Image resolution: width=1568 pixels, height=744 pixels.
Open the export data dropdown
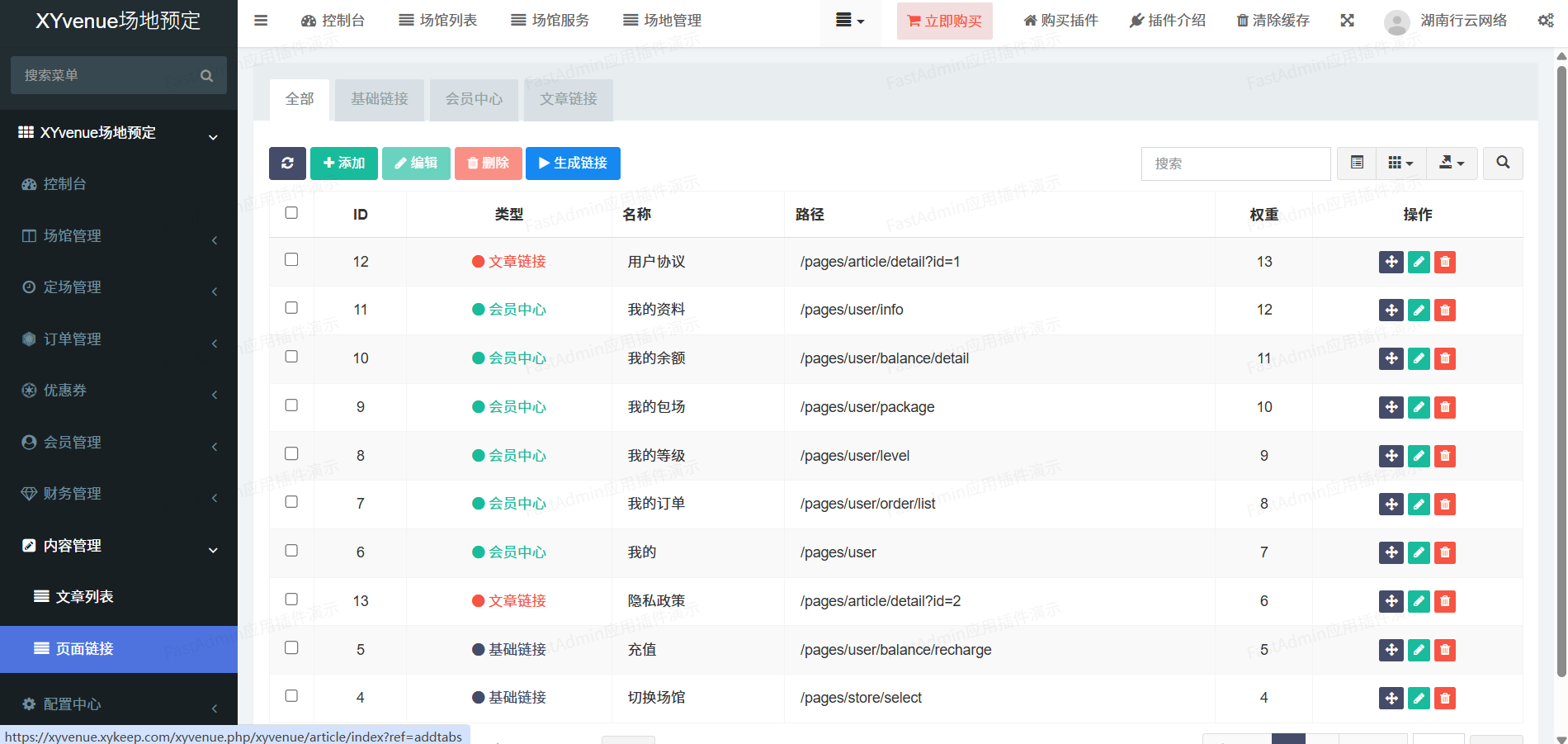1452,163
